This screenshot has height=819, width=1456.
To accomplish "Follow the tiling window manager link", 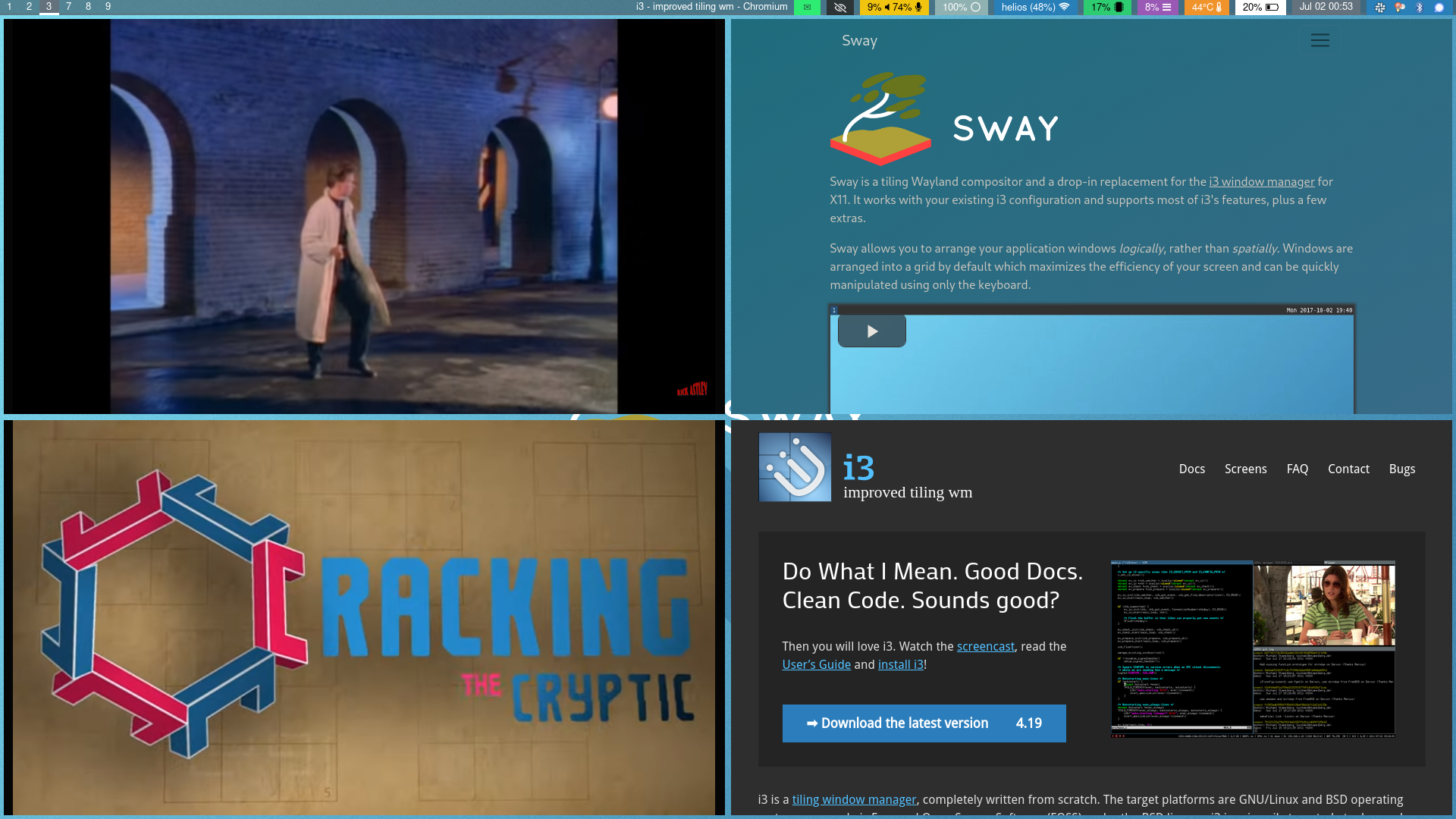I will [x=854, y=800].
